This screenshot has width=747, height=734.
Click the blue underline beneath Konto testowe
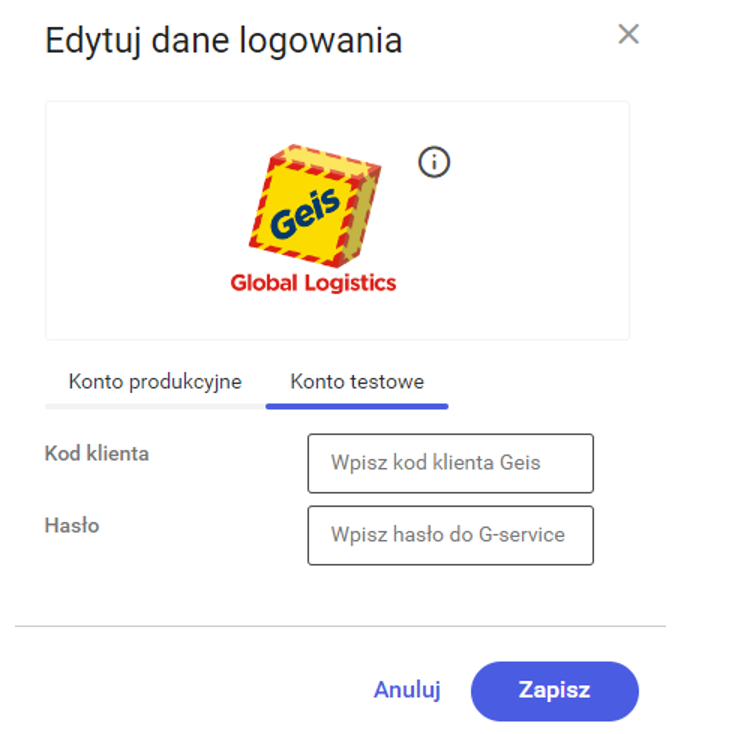pos(357,406)
